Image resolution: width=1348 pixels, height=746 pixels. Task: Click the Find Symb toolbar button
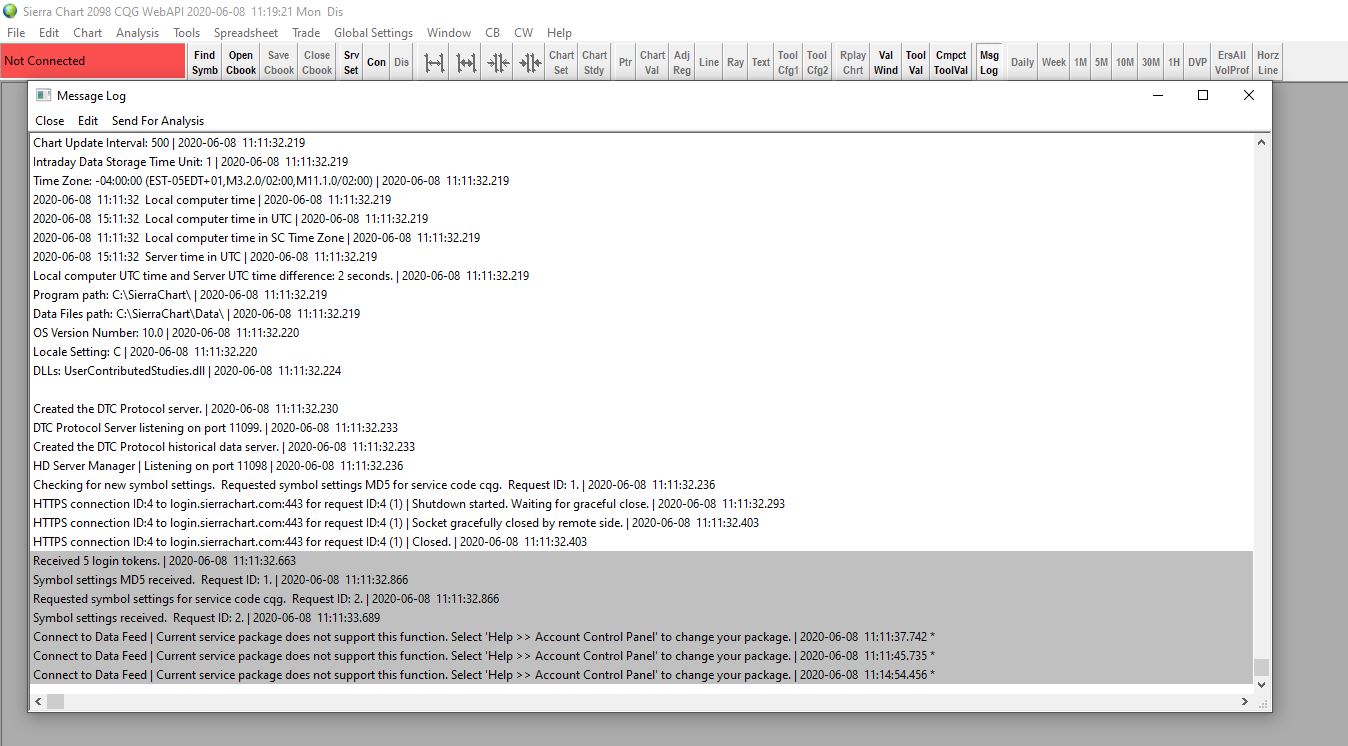pyautogui.click(x=204, y=62)
